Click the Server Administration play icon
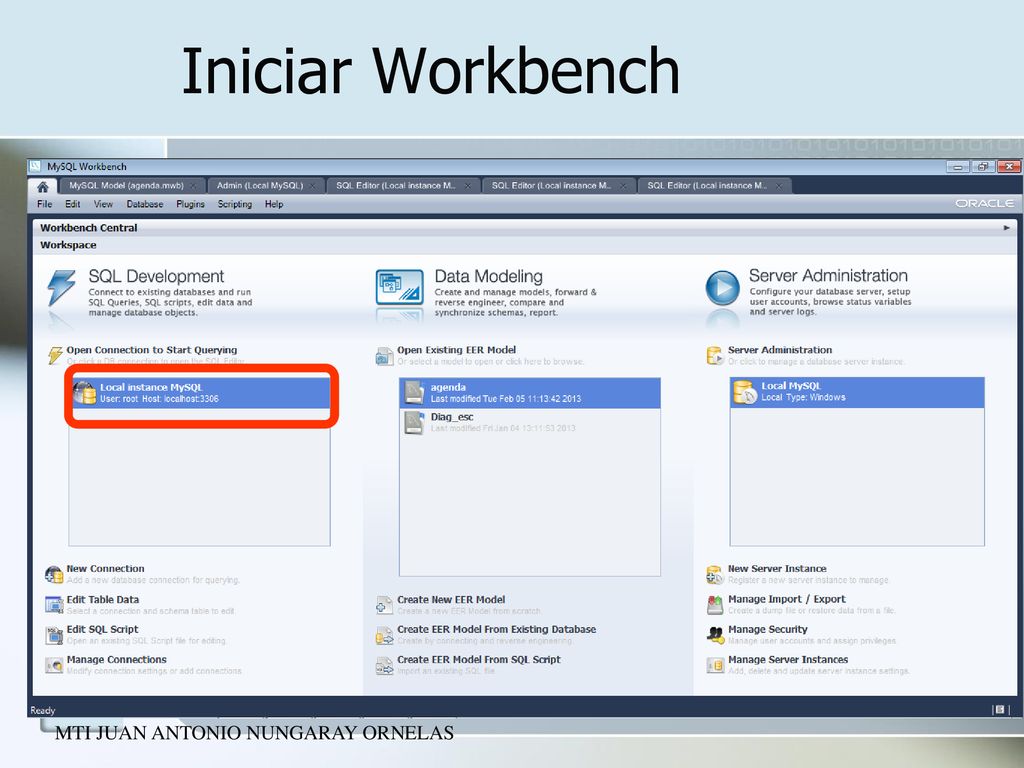 pos(722,288)
